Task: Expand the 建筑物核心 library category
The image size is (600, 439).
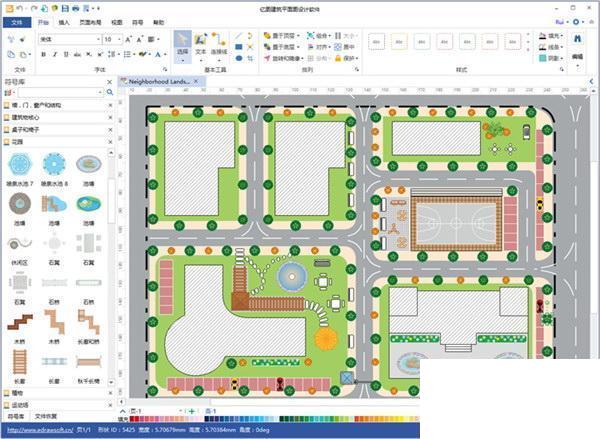Action: click(58, 117)
